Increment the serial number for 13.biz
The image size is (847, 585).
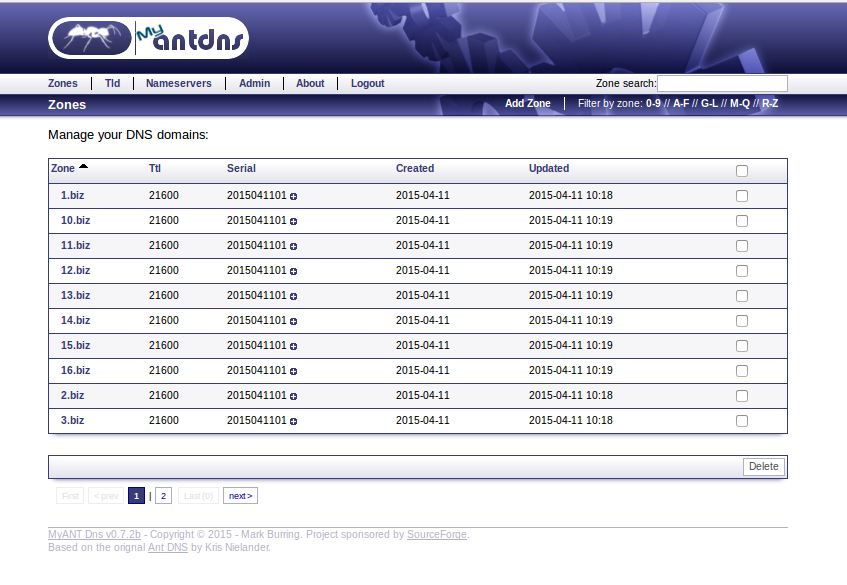point(292,296)
